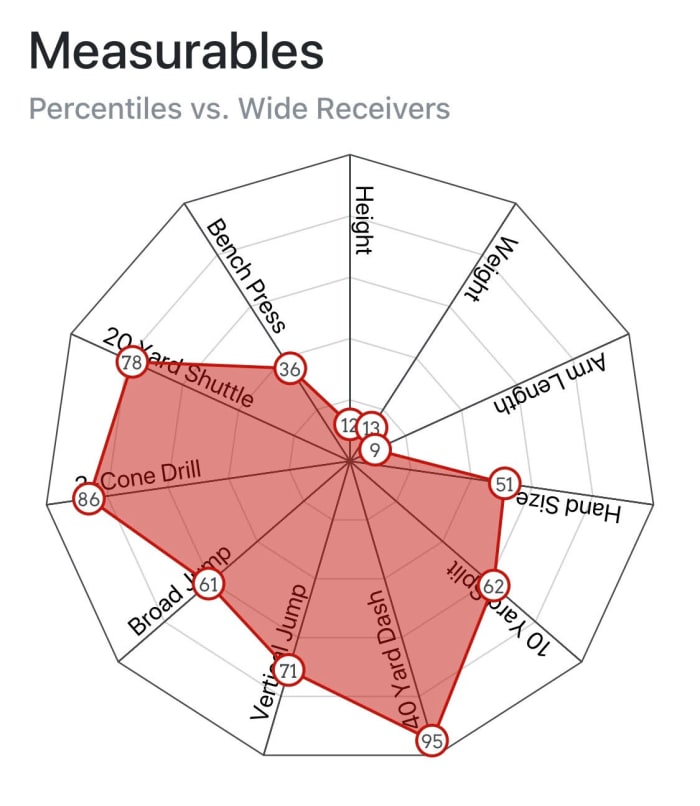Click the 71 Vertical Jump data point
This screenshot has height=806, width=700.
coord(289,670)
